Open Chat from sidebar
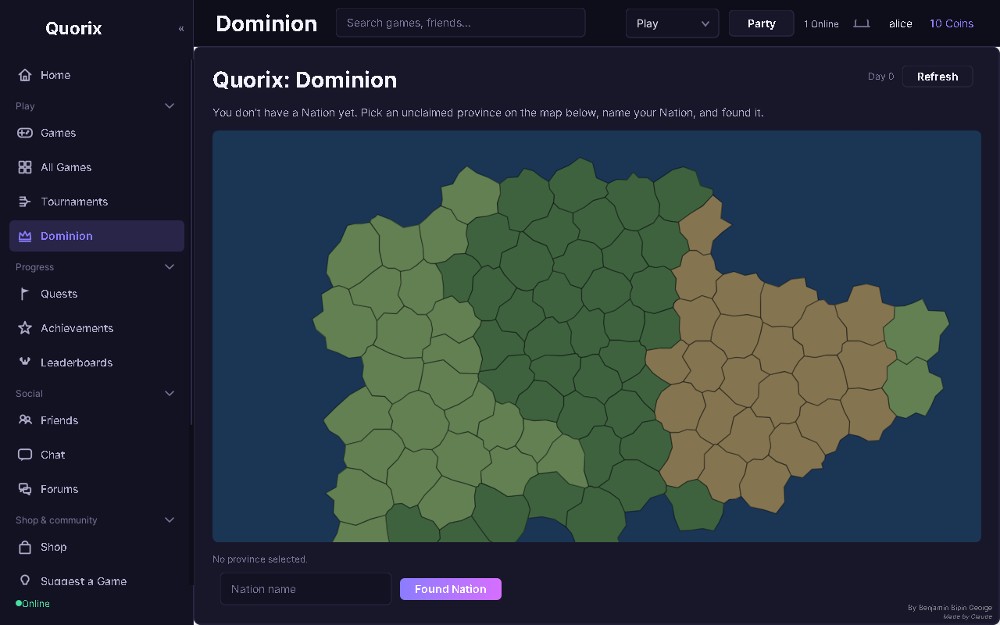The width and height of the screenshot is (1000, 625). point(97,455)
